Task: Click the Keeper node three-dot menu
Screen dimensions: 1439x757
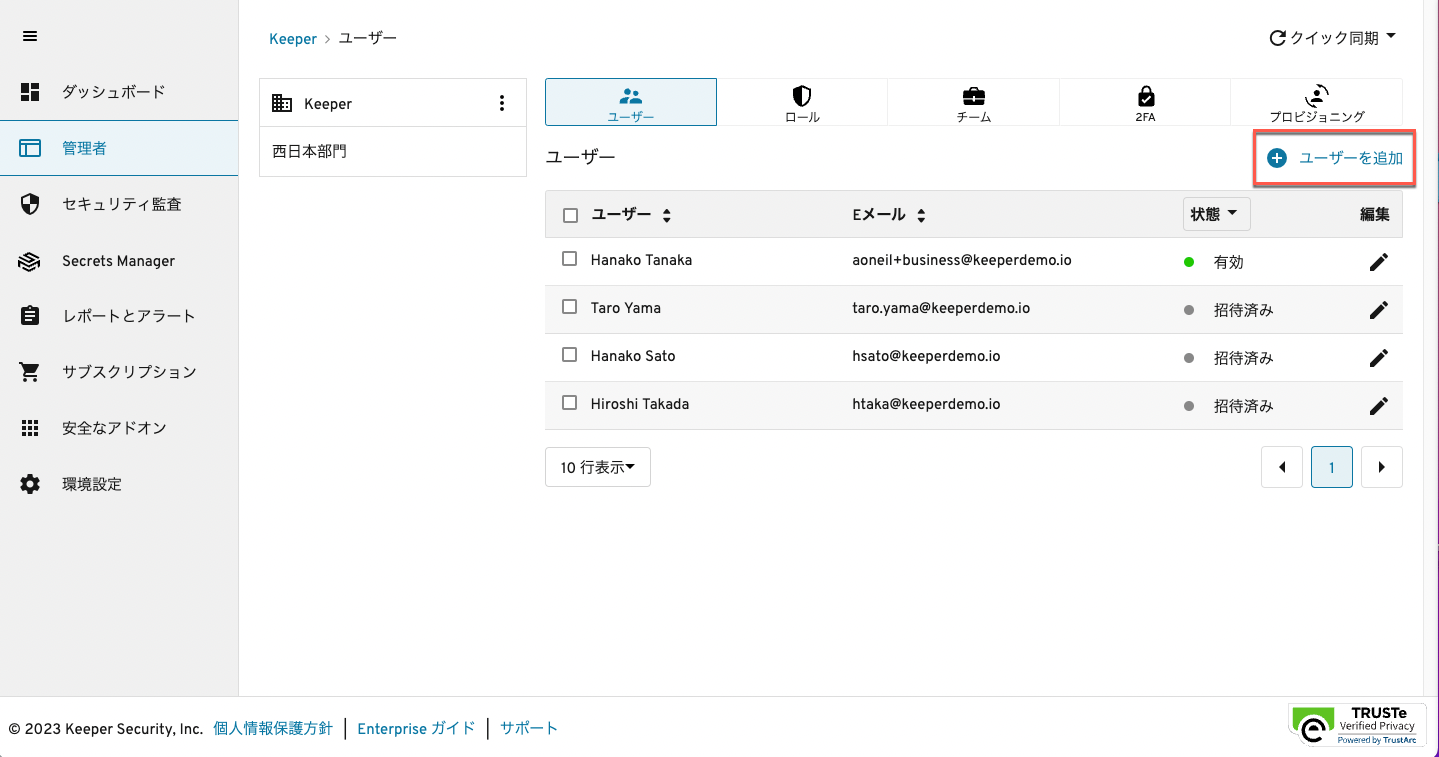Action: pyautogui.click(x=502, y=103)
